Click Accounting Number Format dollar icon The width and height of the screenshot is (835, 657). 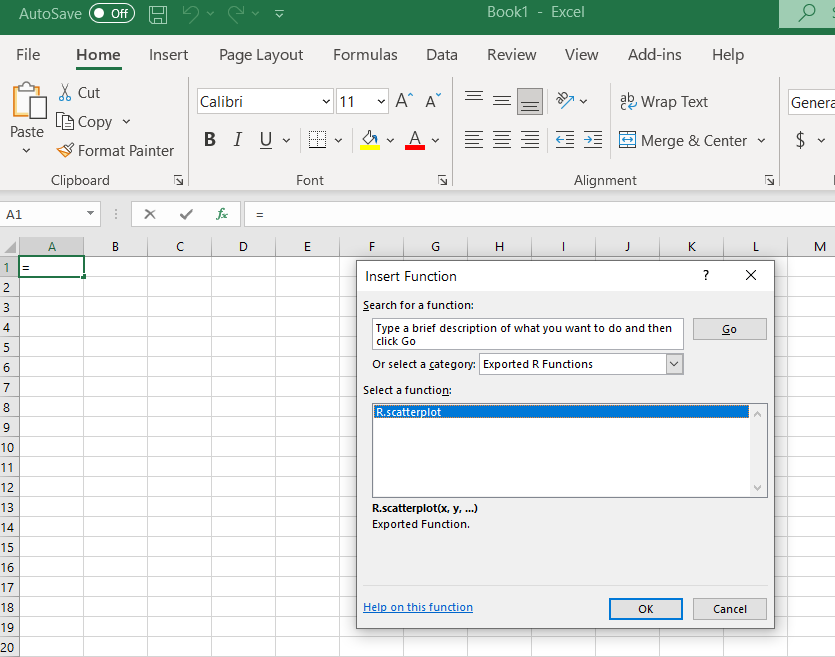coord(800,140)
